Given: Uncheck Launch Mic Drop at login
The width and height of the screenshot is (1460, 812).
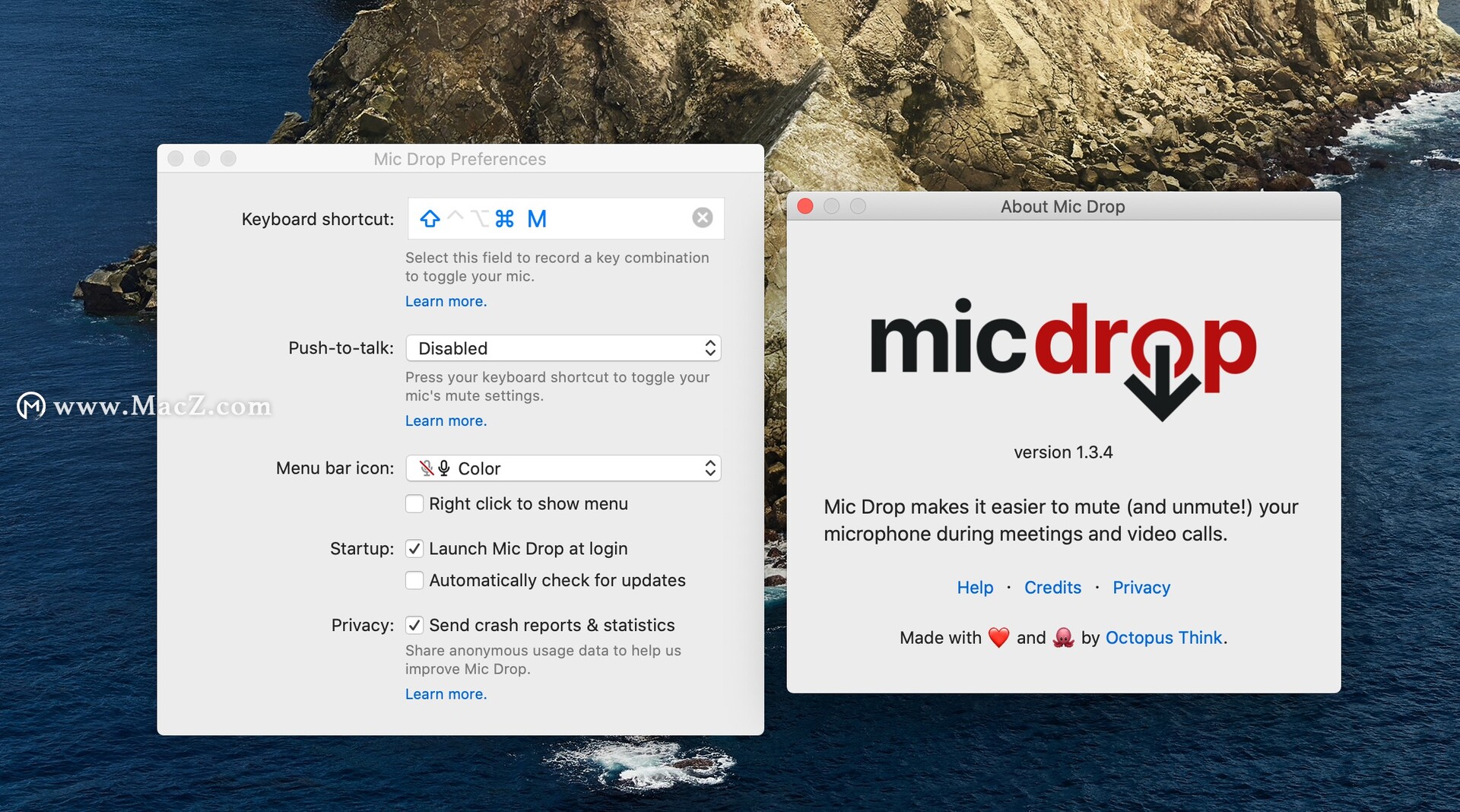Looking at the screenshot, I should tap(414, 549).
